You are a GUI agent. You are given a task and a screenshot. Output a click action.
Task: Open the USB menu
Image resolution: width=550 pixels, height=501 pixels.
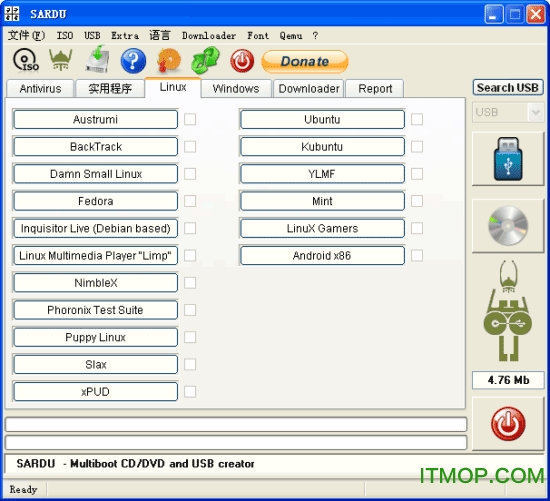click(x=92, y=35)
